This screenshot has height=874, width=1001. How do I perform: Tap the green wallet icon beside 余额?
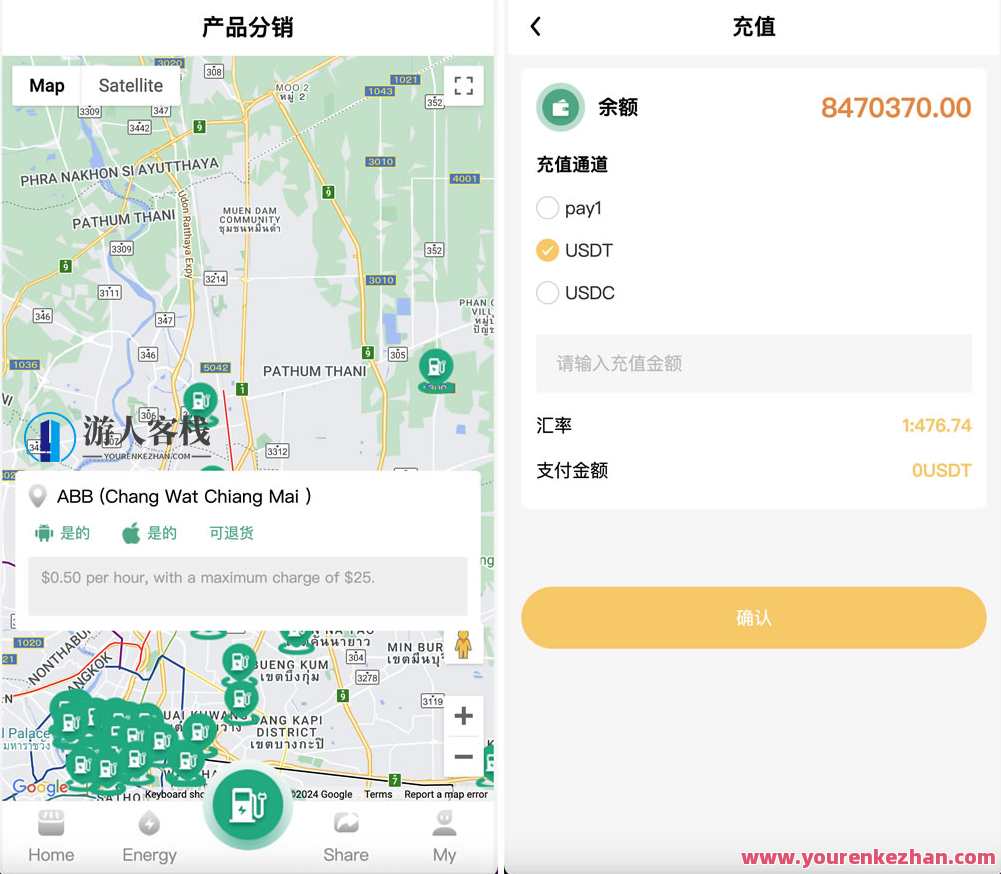tap(560, 107)
